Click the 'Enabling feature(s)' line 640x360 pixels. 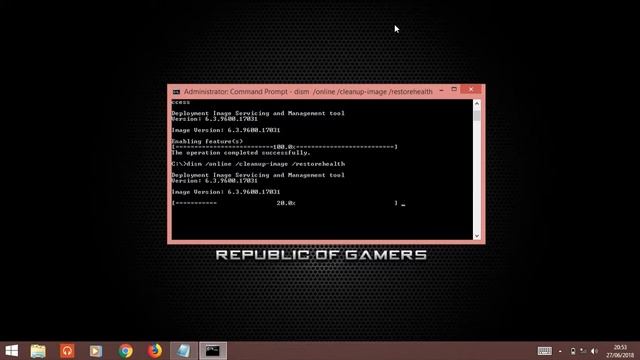point(207,141)
